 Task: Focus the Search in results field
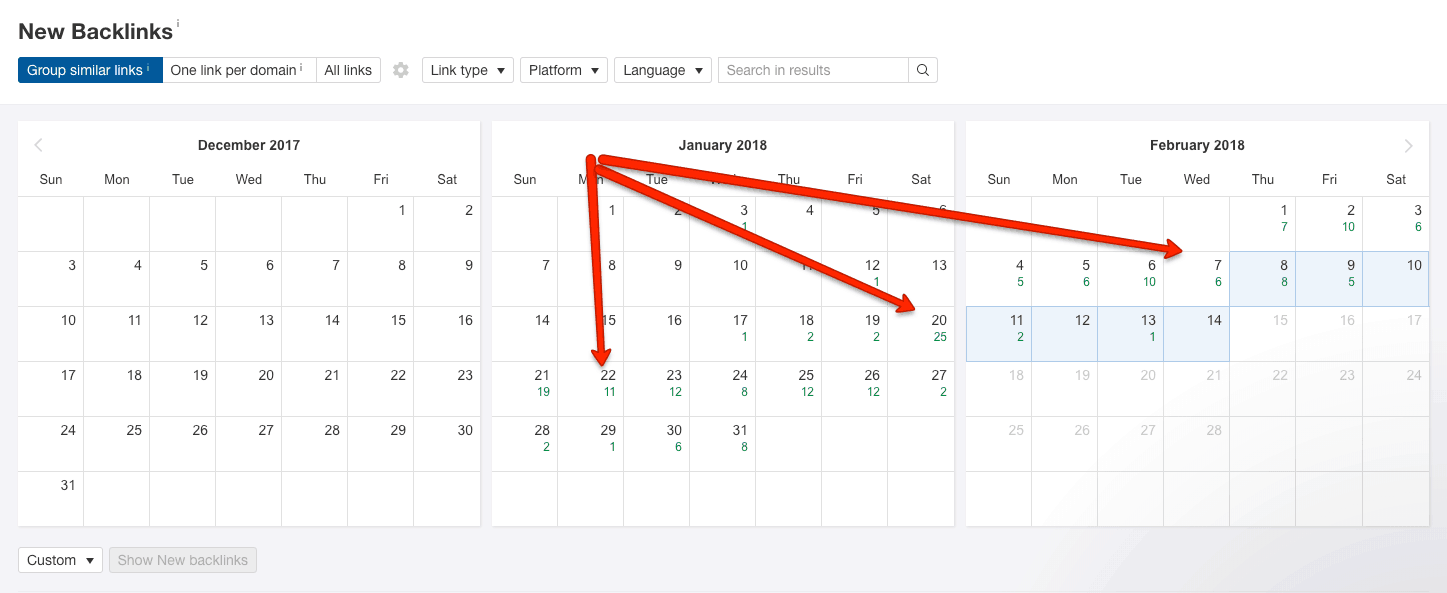pos(813,70)
